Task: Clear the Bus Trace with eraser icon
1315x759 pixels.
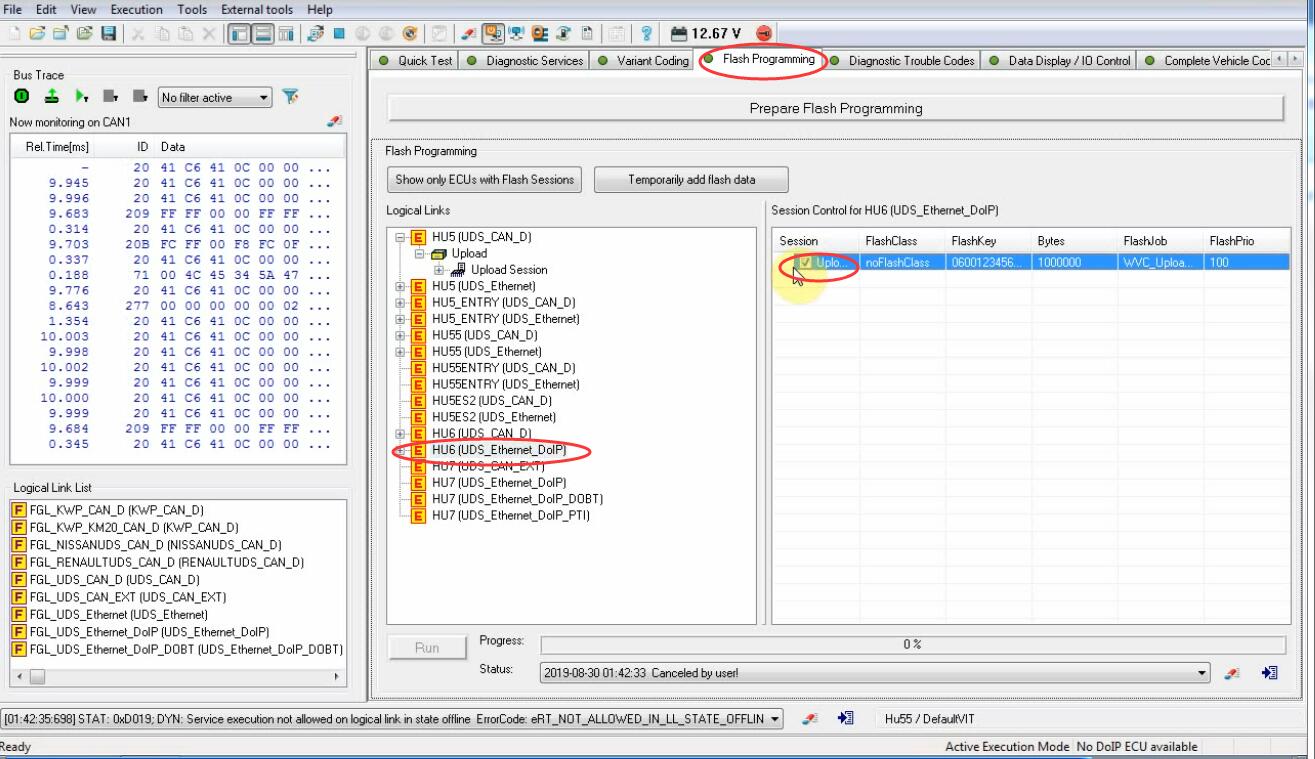Action: pyautogui.click(x=333, y=122)
